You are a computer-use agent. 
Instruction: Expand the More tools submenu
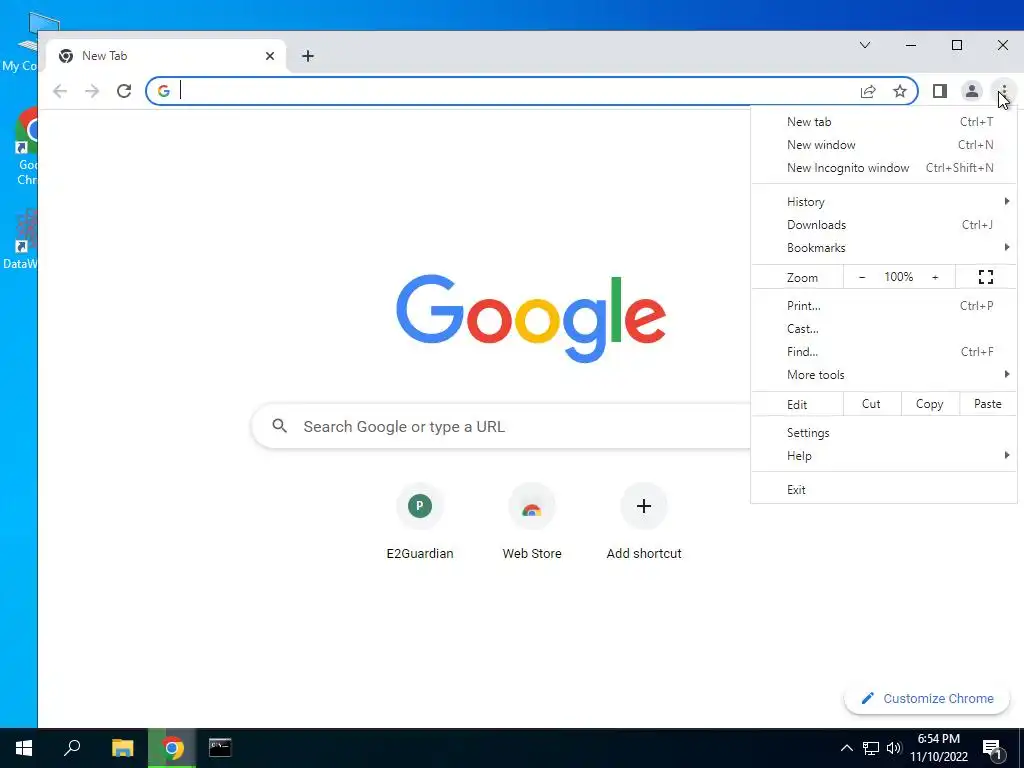click(x=884, y=375)
